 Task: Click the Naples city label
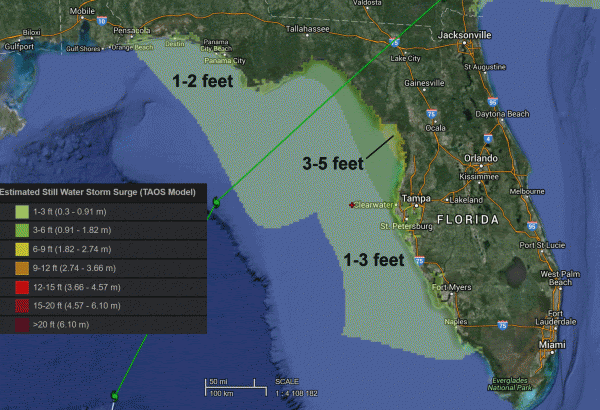(x=456, y=322)
